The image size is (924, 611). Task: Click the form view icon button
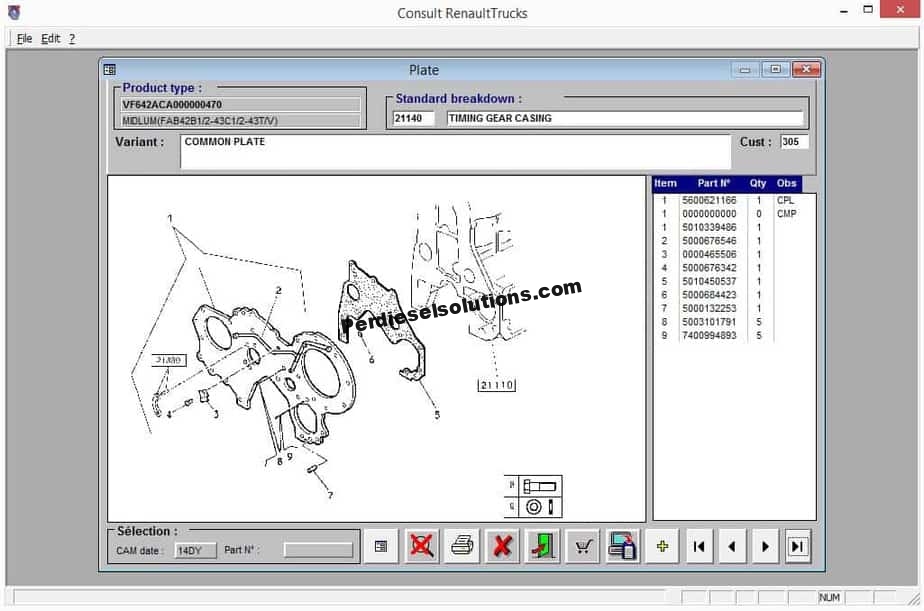pos(381,546)
